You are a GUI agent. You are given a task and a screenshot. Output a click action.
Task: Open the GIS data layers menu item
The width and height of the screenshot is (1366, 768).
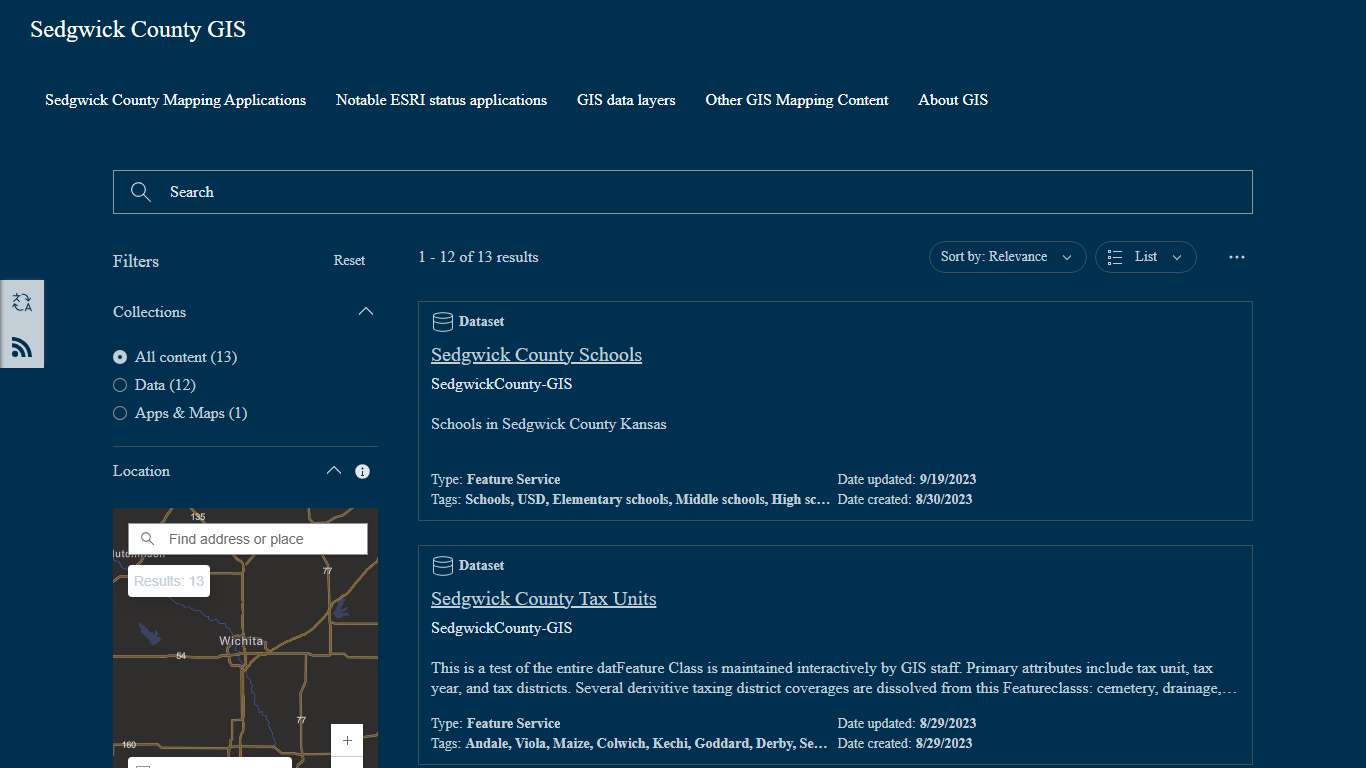click(626, 100)
